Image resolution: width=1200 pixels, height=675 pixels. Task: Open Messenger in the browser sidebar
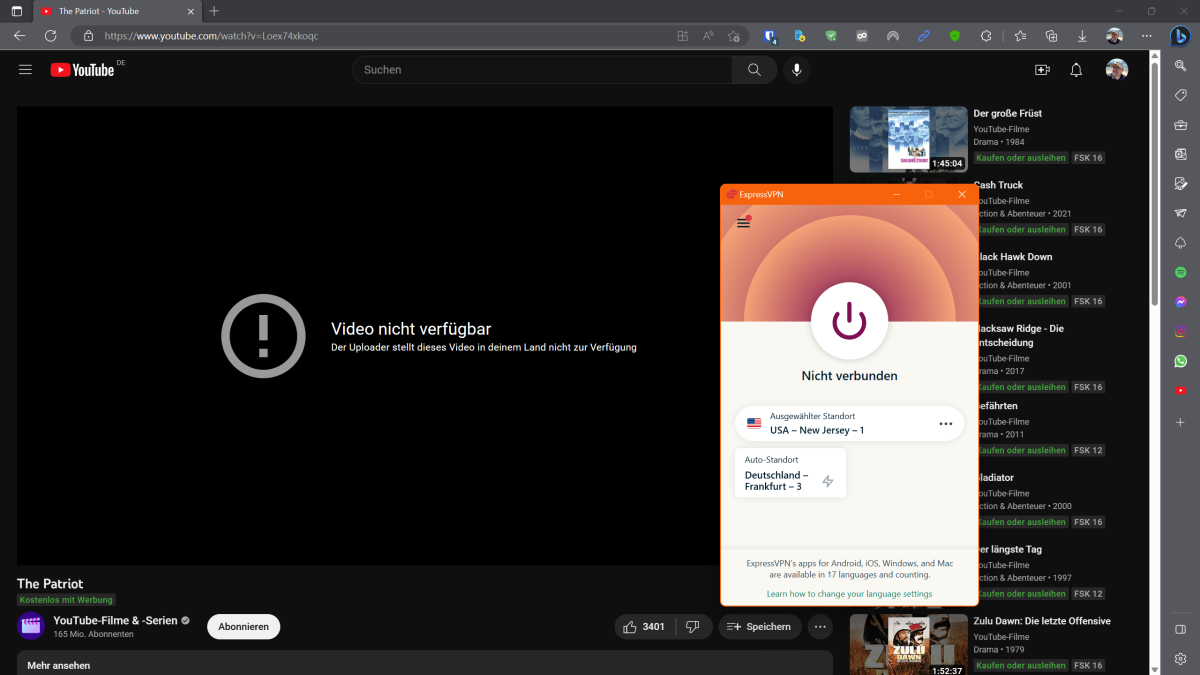pos(1180,302)
